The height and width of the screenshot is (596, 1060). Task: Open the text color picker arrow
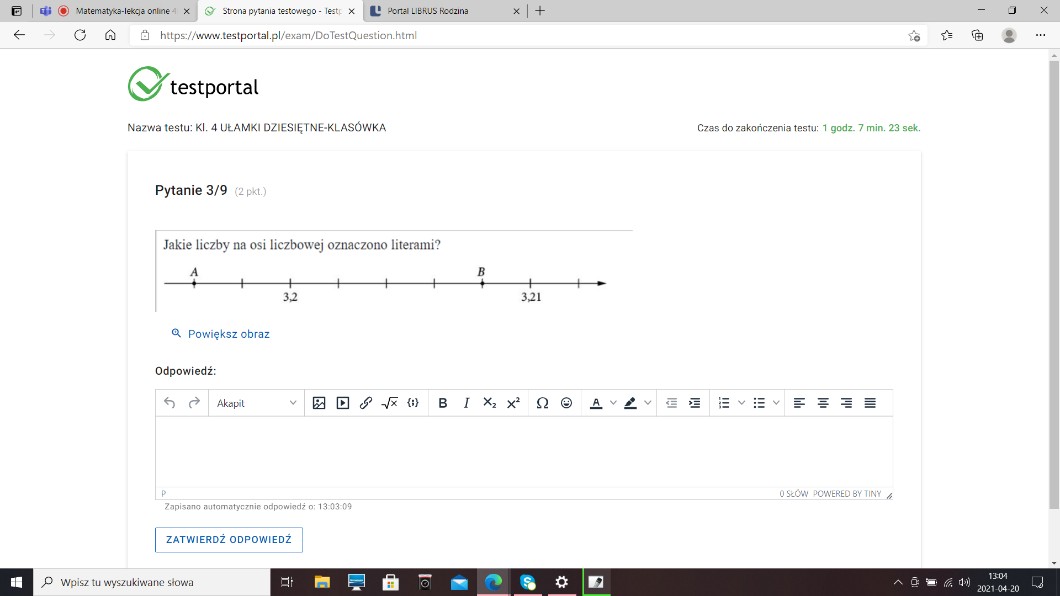click(x=613, y=403)
